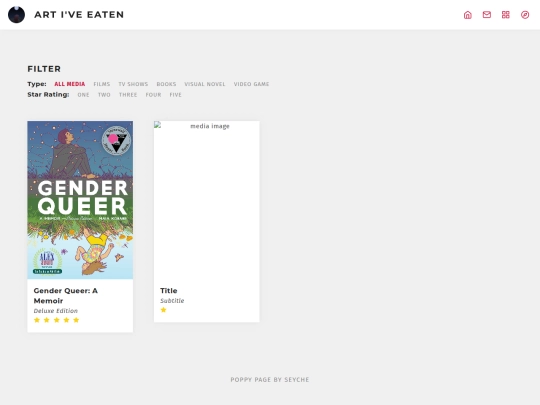This screenshot has width=540, height=405.
Task: Click the Deluxe Edition subtitle text
Action: pos(56,311)
